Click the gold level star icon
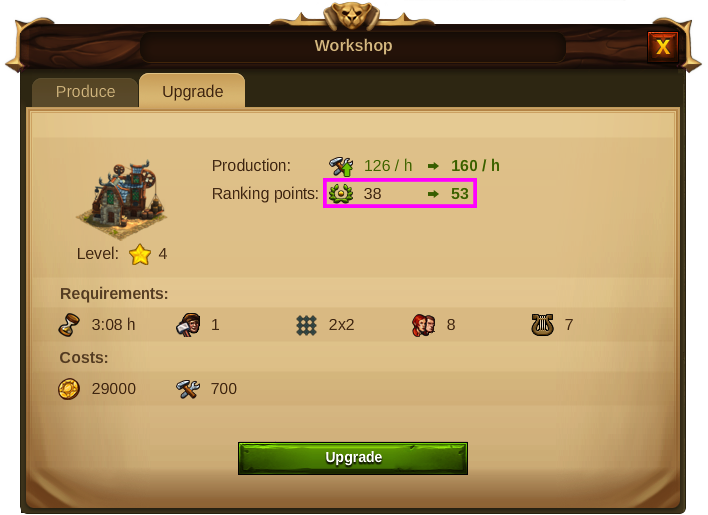Viewport: 708px width, 515px height. (x=140, y=254)
